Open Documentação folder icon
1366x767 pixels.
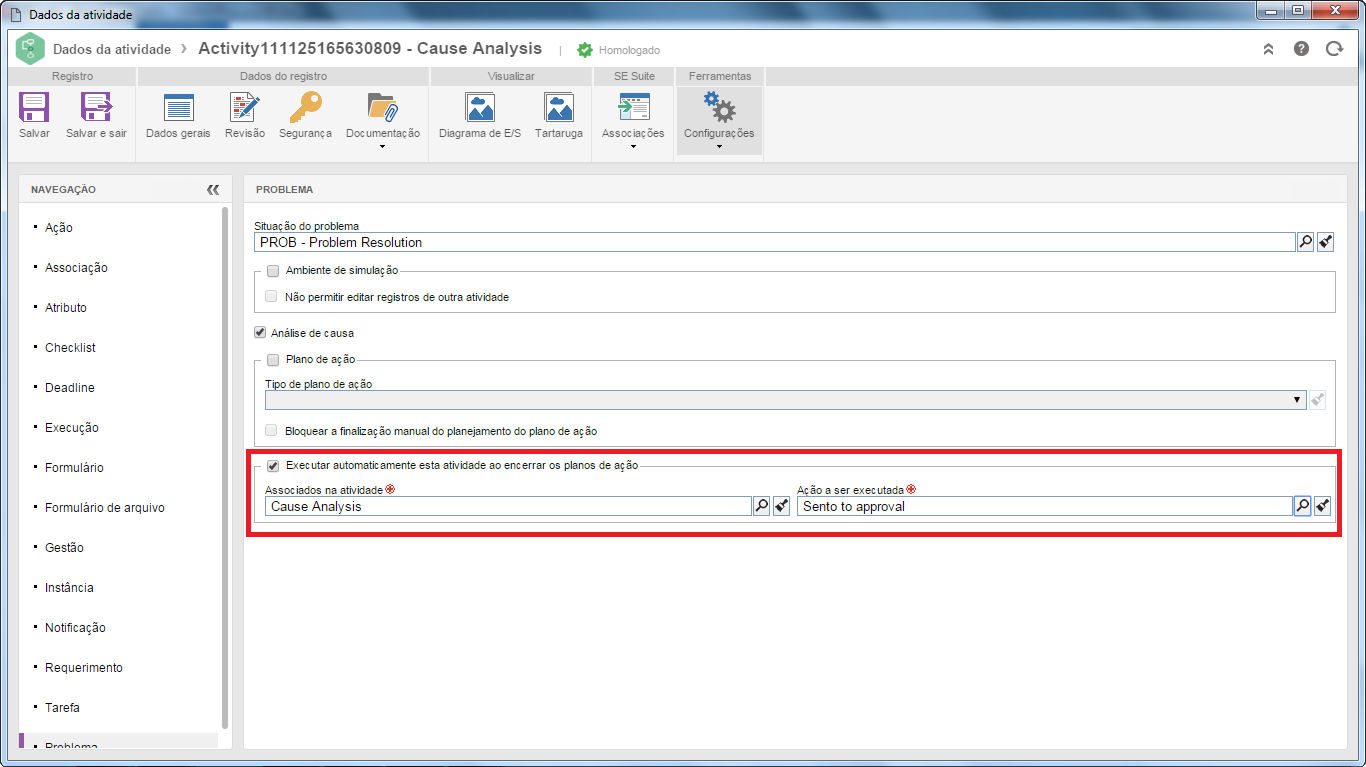[383, 107]
